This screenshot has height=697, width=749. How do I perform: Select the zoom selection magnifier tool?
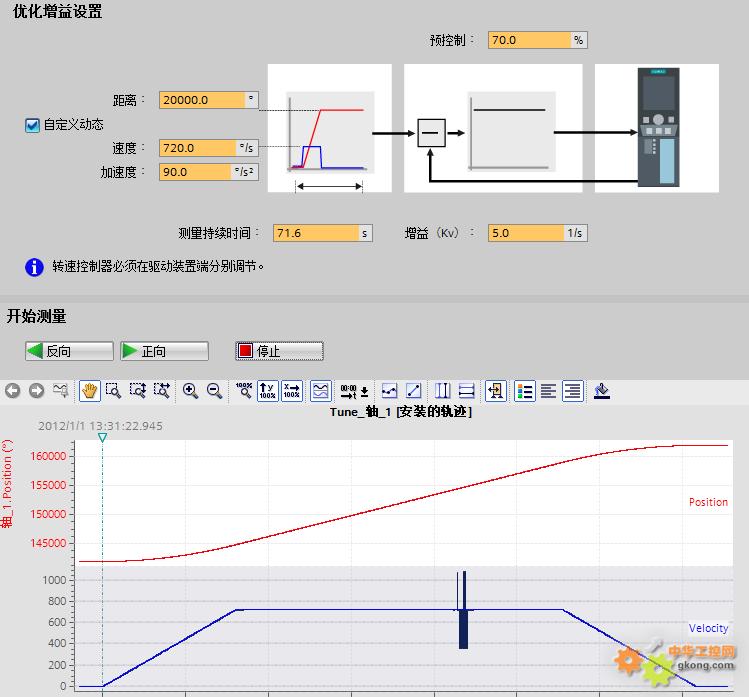113,391
